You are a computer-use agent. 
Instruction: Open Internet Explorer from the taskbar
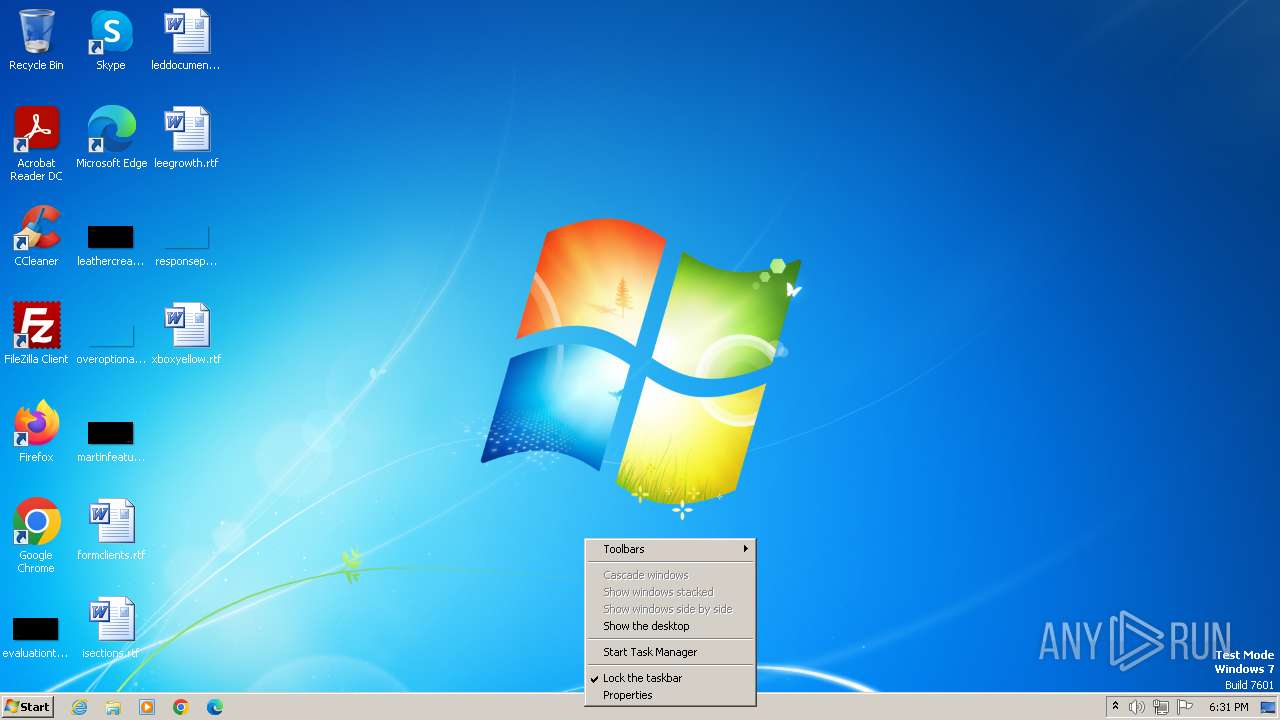[80, 707]
